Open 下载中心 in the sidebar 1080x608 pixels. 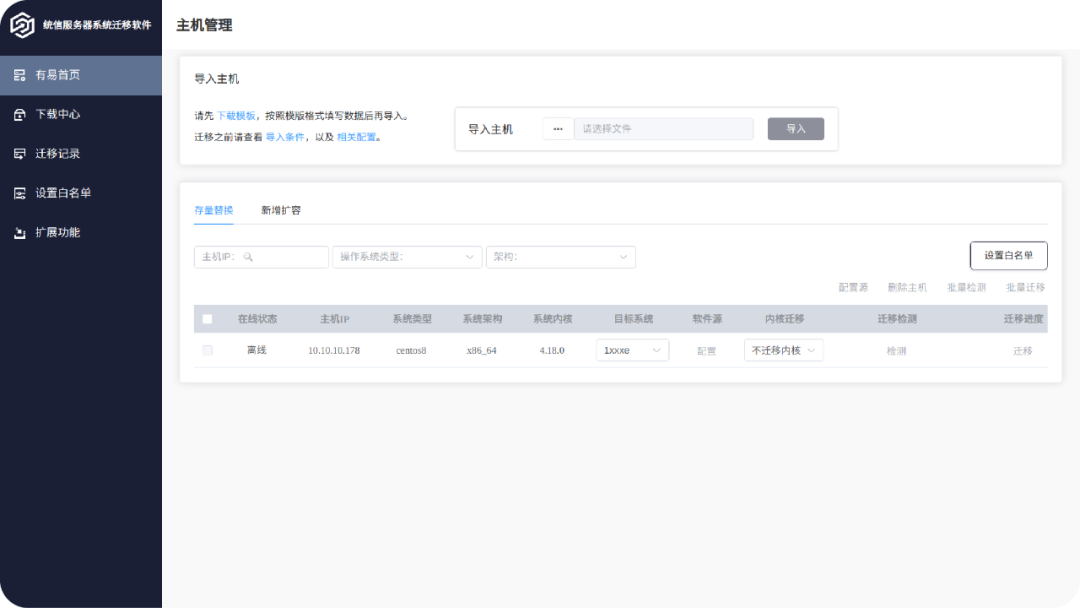[x=81, y=114]
